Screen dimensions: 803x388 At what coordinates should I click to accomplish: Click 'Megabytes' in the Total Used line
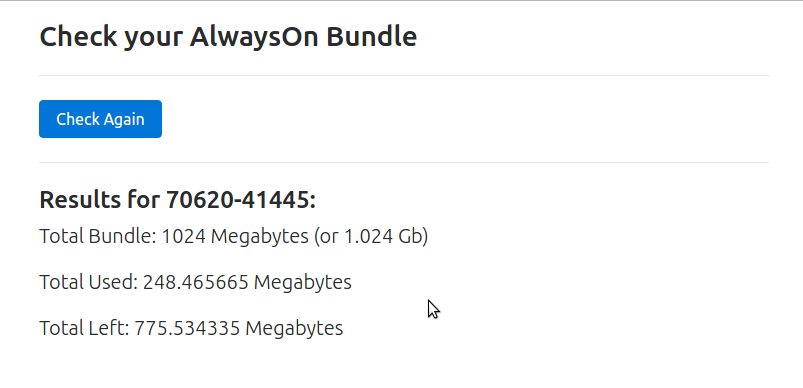point(303,282)
